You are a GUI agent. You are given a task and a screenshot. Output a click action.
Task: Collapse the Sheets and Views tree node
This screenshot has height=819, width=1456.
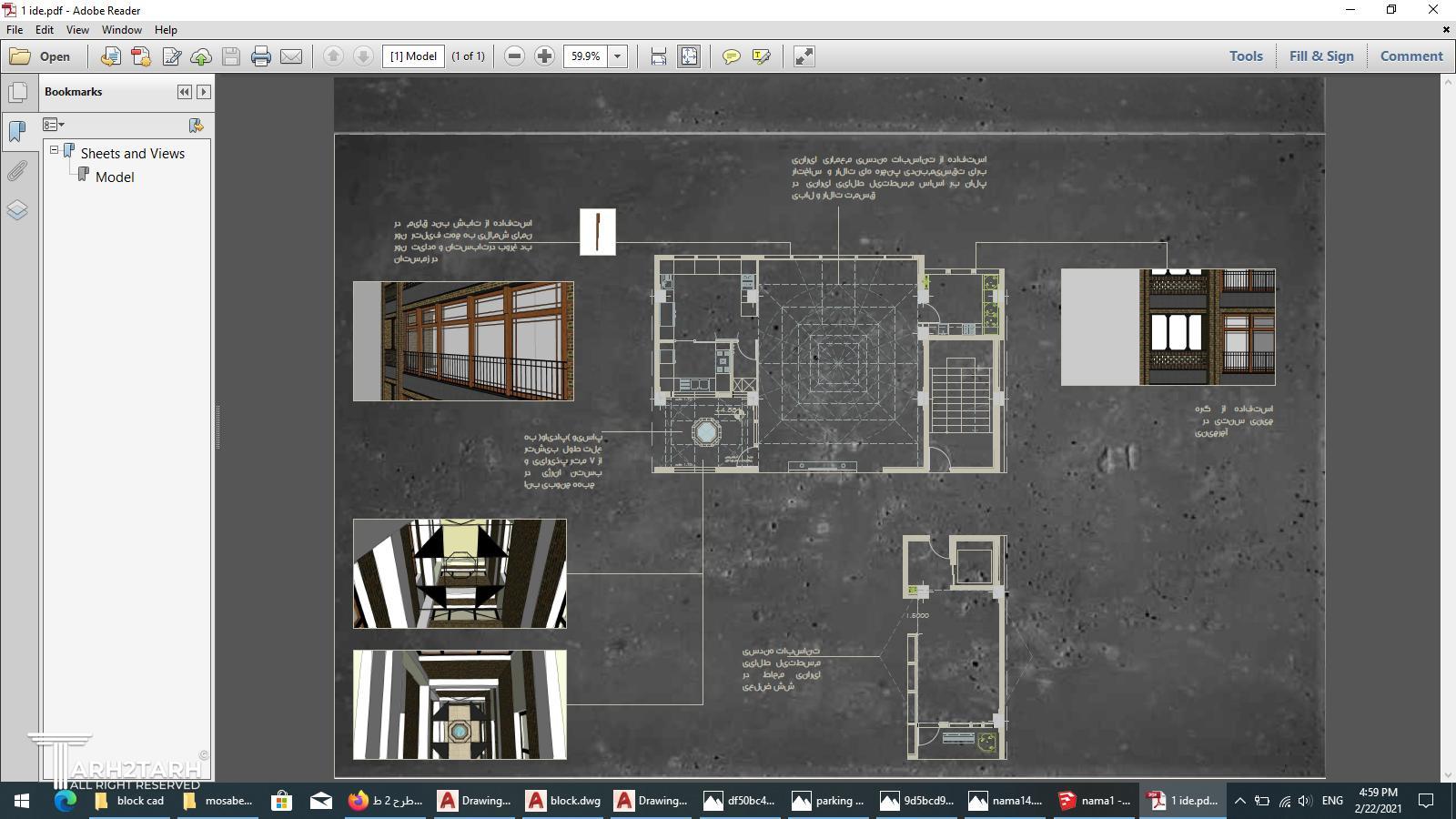click(55, 150)
